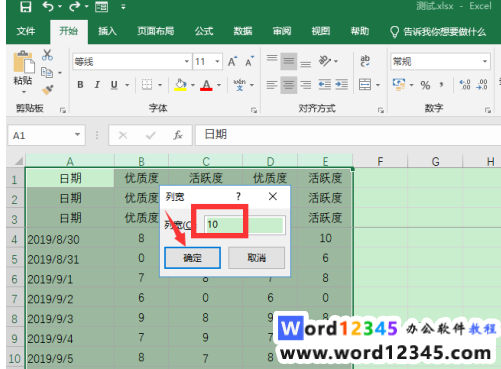Open the 帮助 tab
501x369 pixels.
click(360, 31)
